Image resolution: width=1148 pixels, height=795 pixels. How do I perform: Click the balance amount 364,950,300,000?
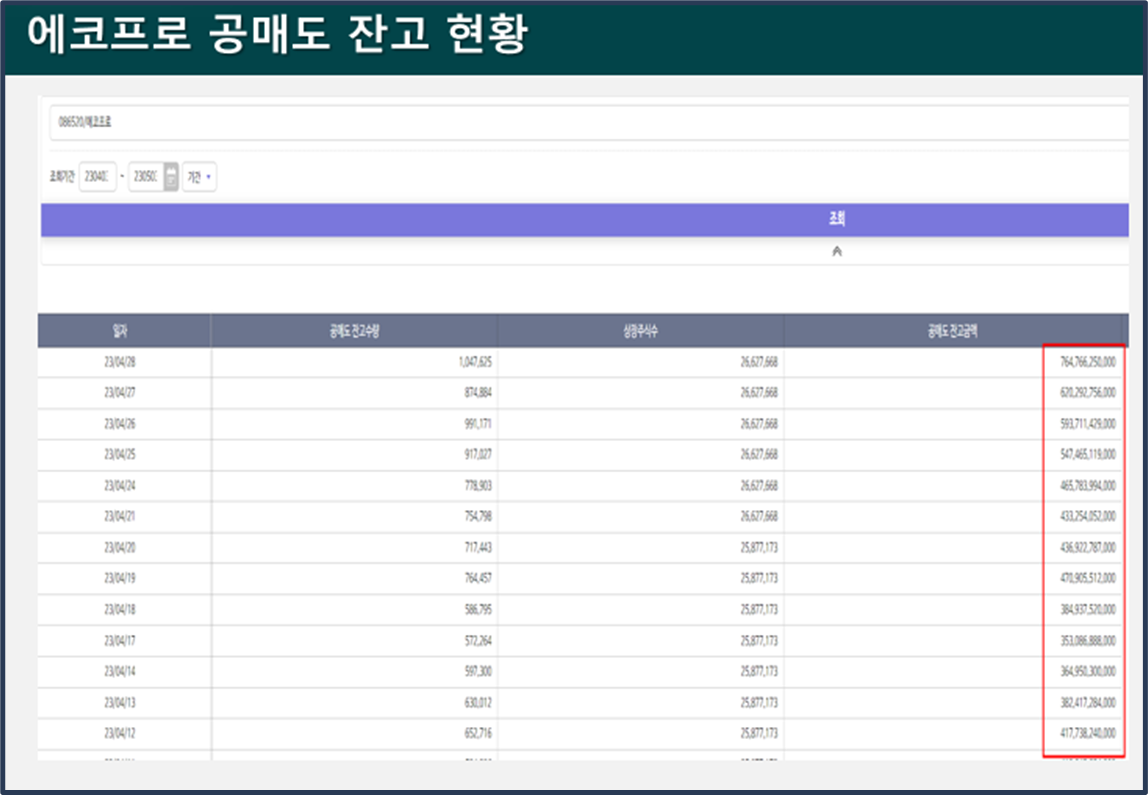(x=1088, y=671)
